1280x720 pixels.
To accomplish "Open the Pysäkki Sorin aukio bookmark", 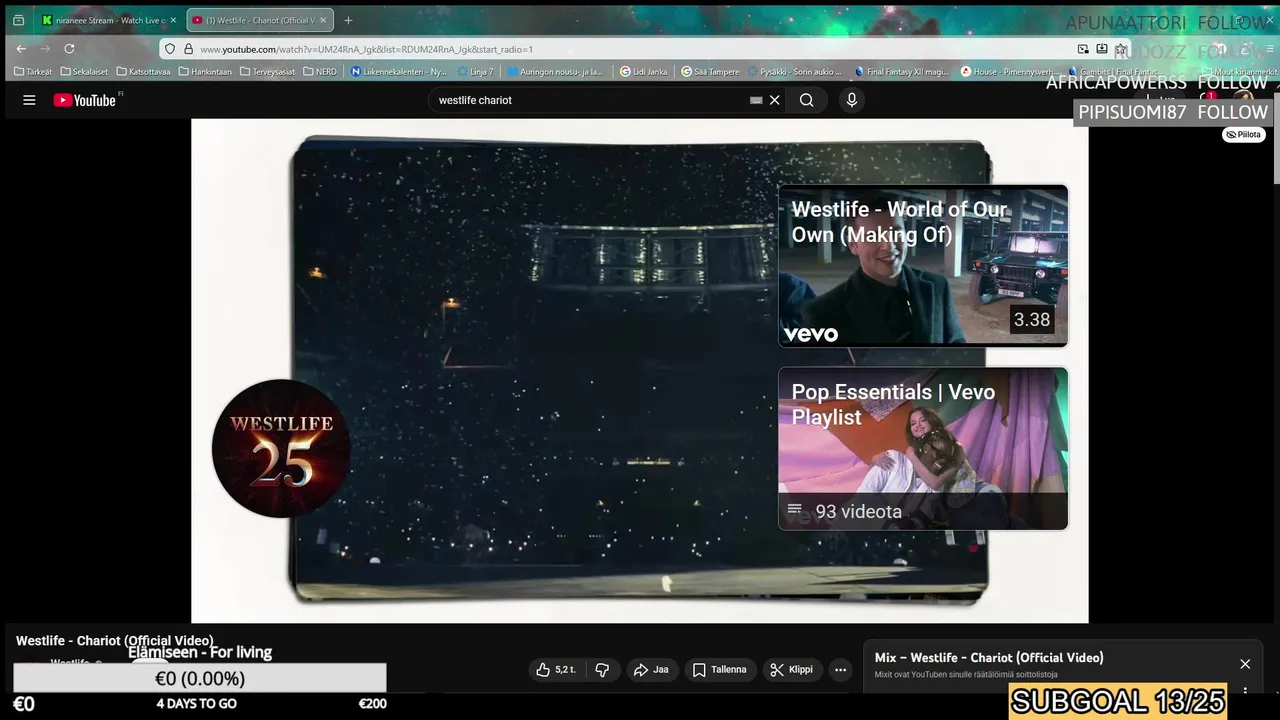I will [794, 72].
